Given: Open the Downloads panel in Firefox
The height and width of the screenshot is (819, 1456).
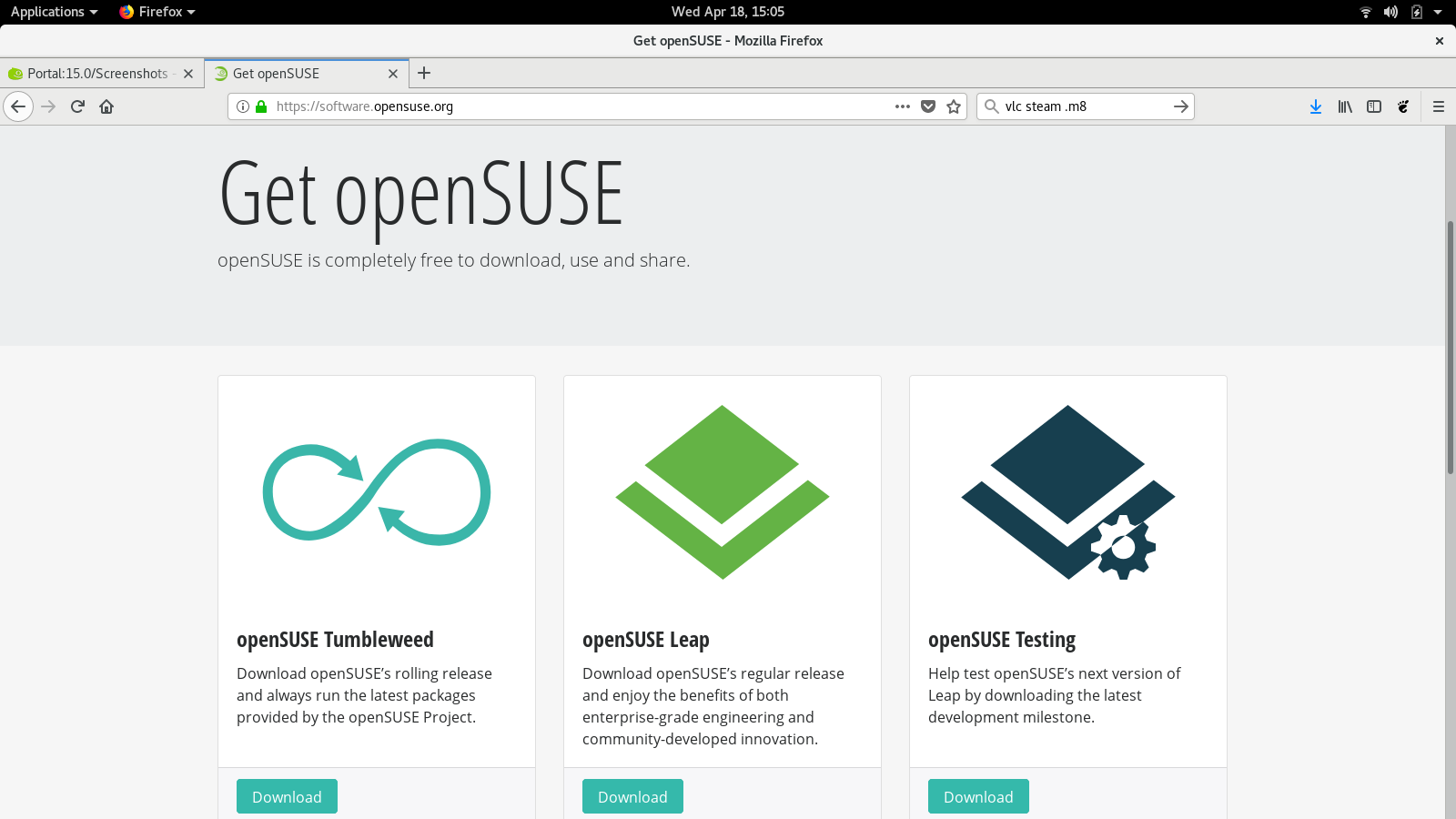Looking at the screenshot, I should pyautogui.click(x=1314, y=106).
